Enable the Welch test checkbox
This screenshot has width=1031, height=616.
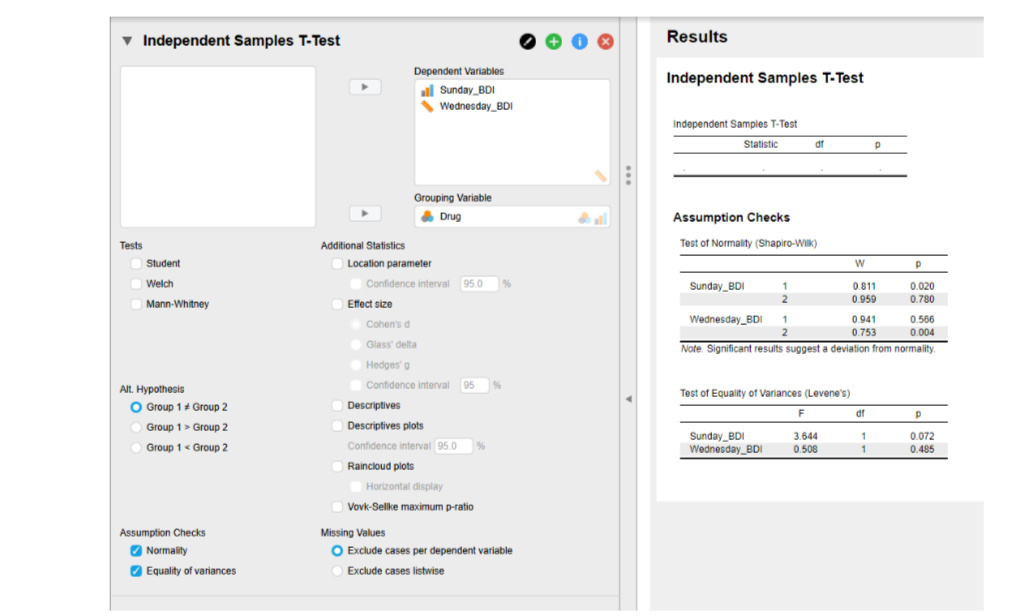(136, 284)
